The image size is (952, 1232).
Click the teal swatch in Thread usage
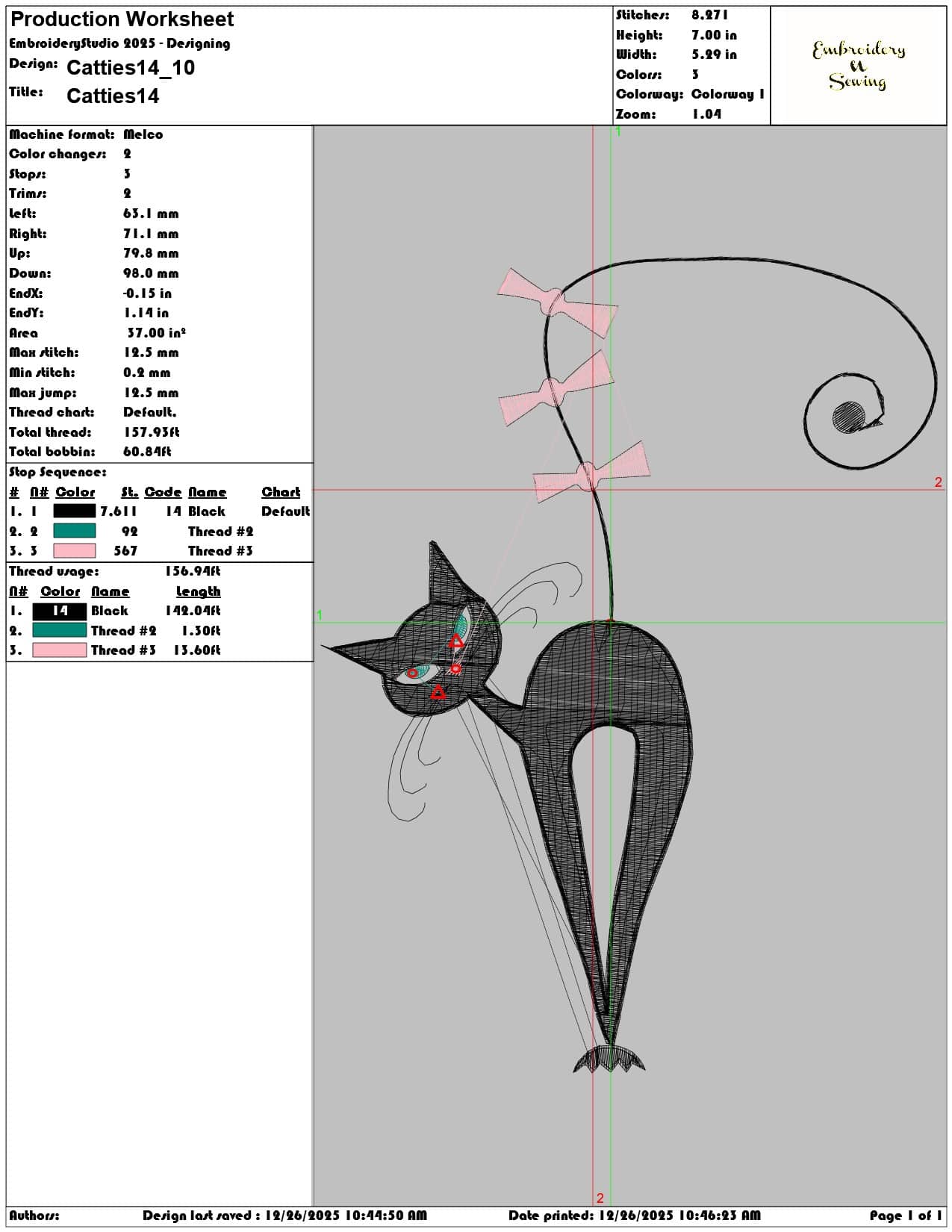pos(60,630)
